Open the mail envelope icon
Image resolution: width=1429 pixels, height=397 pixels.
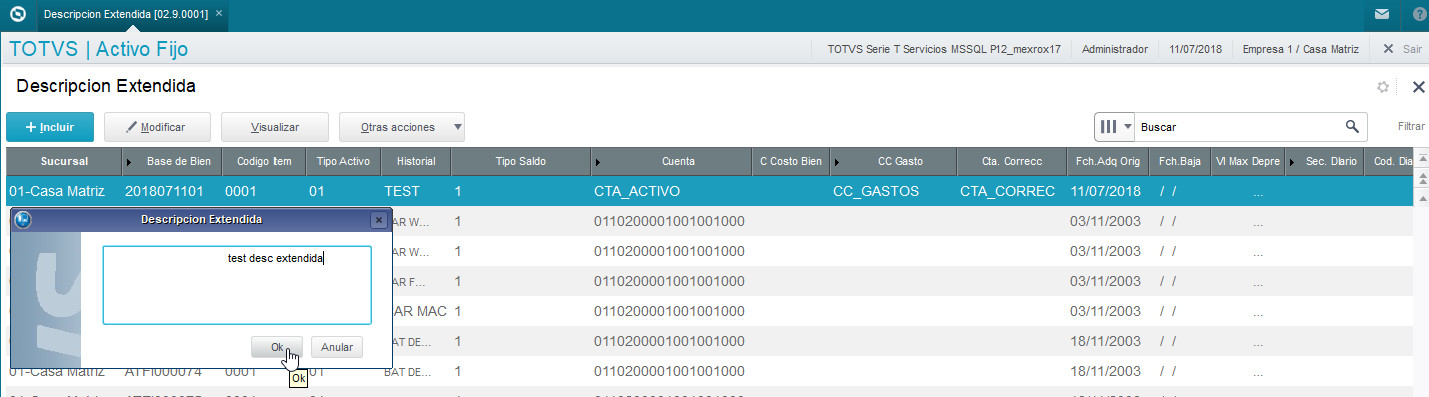coord(1381,15)
